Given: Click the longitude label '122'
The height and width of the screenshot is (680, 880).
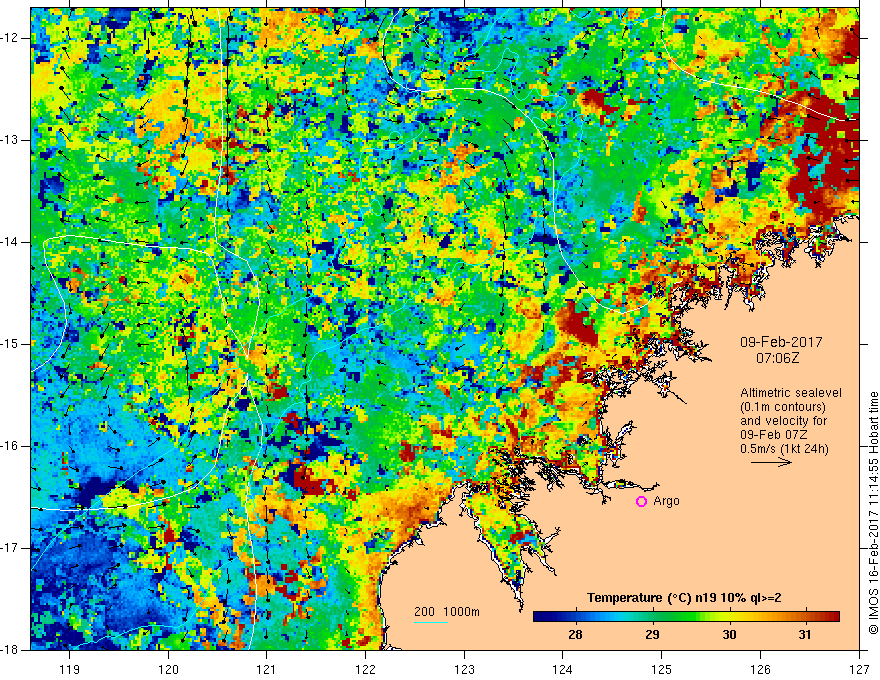Looking at the screenshot, I should coord(365,669).
